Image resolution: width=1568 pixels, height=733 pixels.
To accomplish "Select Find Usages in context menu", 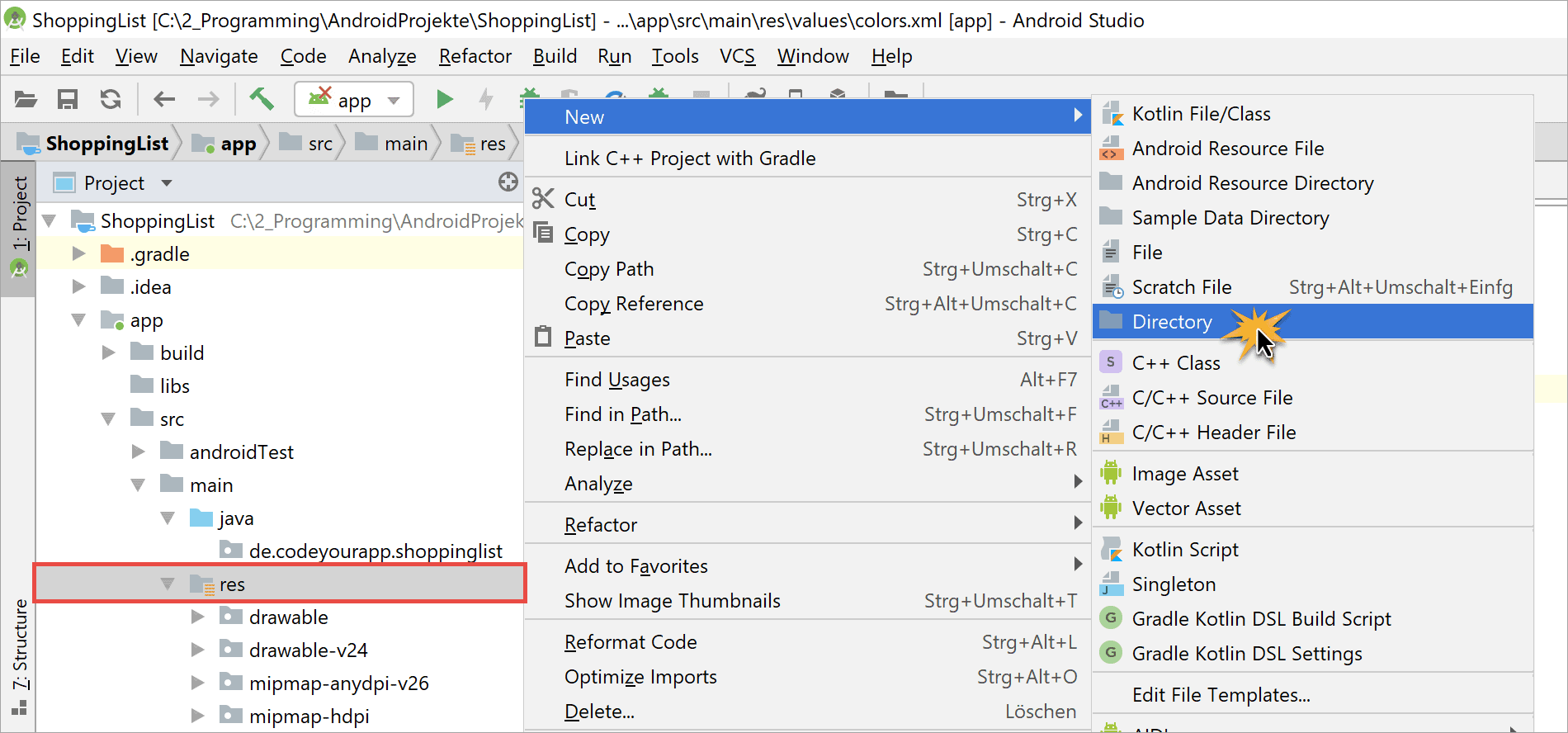I will 808,380.
